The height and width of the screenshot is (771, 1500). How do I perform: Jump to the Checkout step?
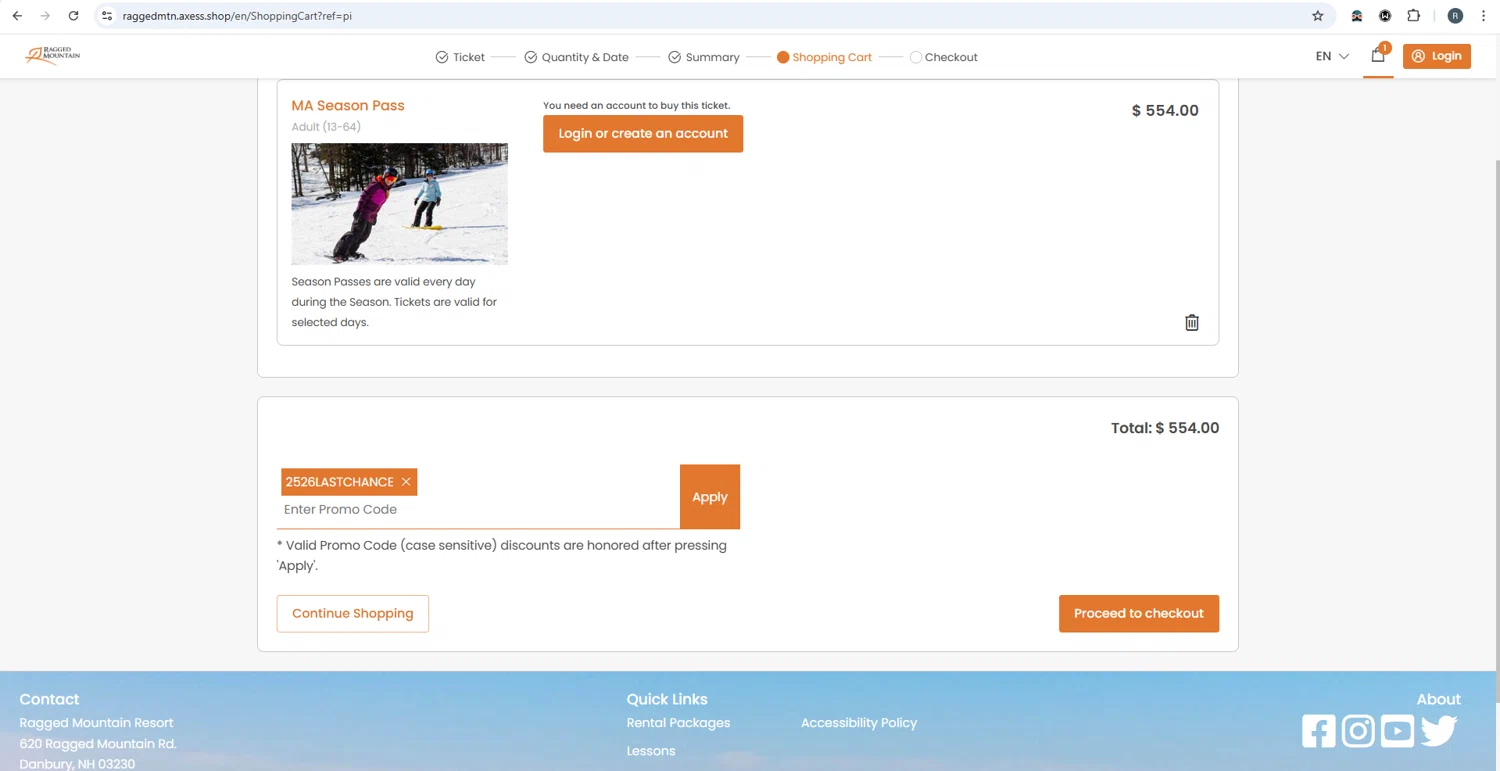pos(943,57)
